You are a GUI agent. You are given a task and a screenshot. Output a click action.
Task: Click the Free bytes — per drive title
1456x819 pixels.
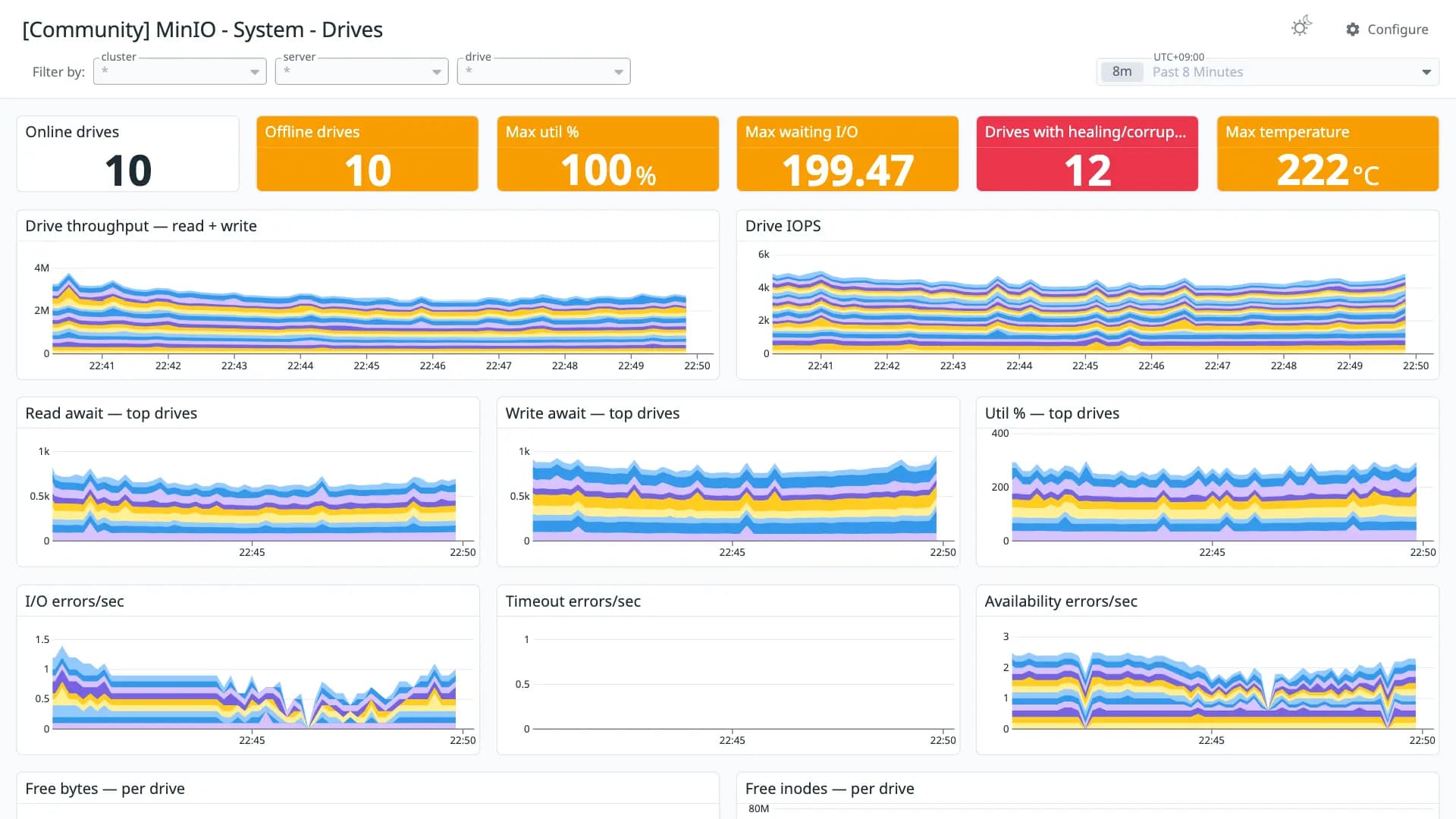[x=105, y=789]
